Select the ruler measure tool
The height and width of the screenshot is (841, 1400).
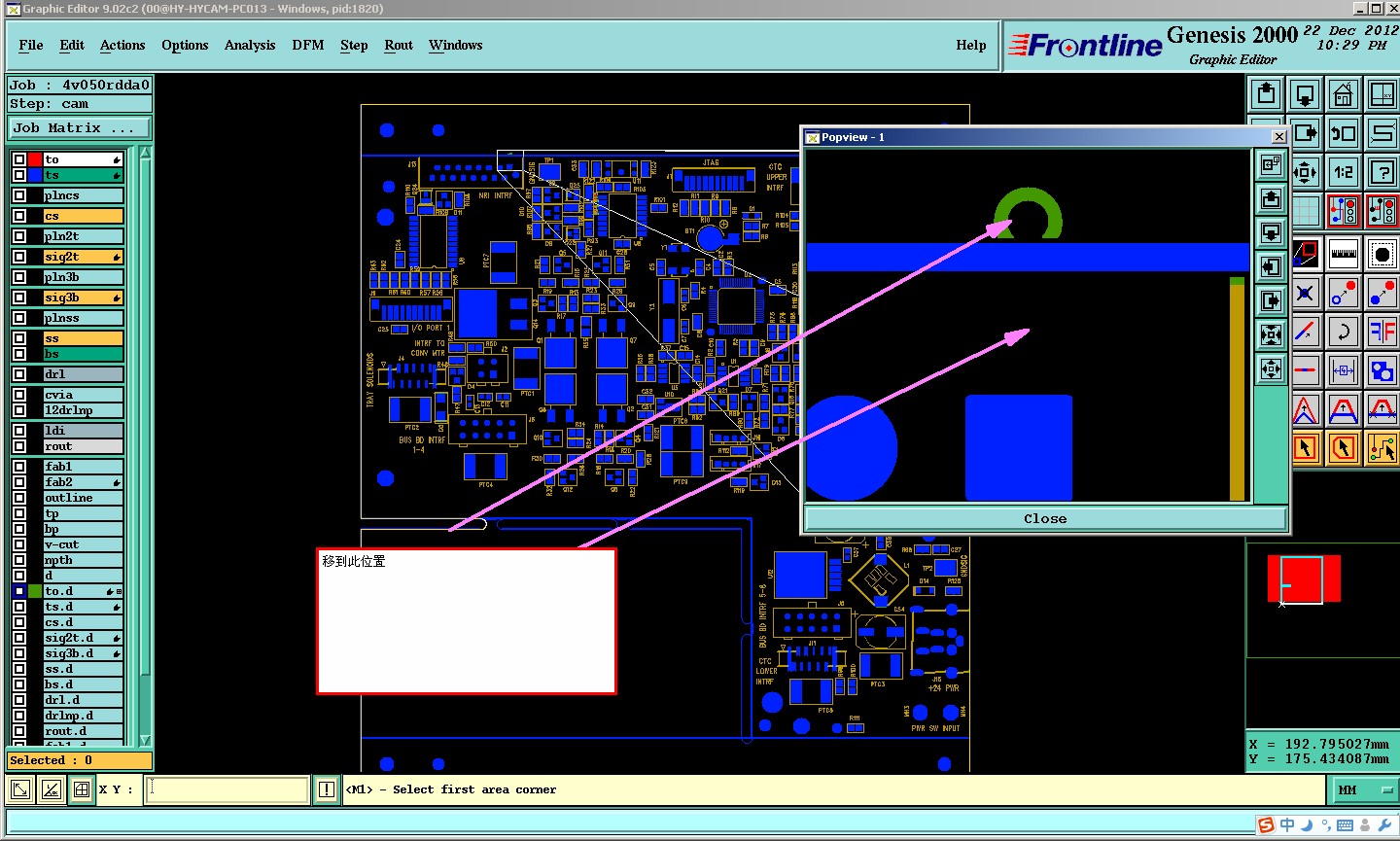[1343, 254]
